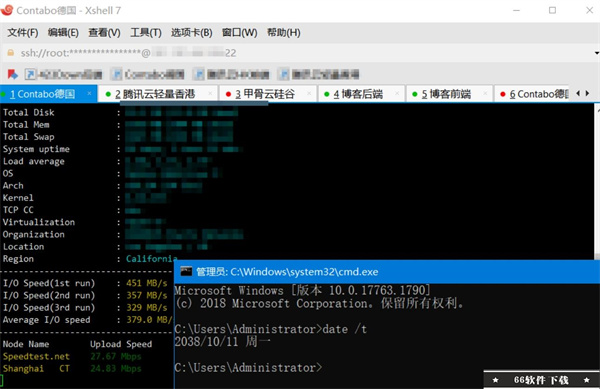The width and height of the screenshot is (600, 389).
Task: Click the 'Organization' label
Action: (x=34, y=234)
